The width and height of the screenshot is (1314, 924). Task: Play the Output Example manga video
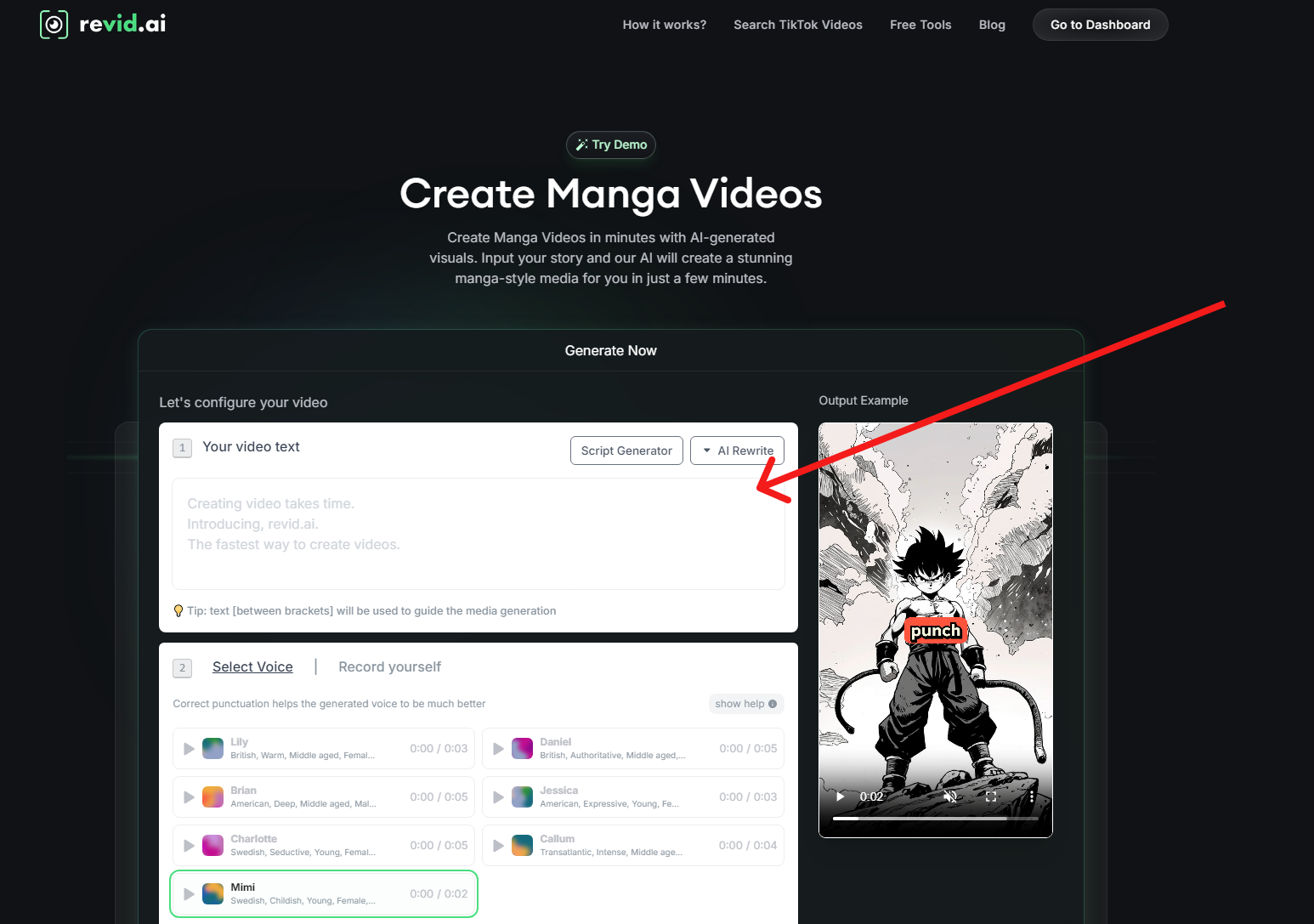840,796
